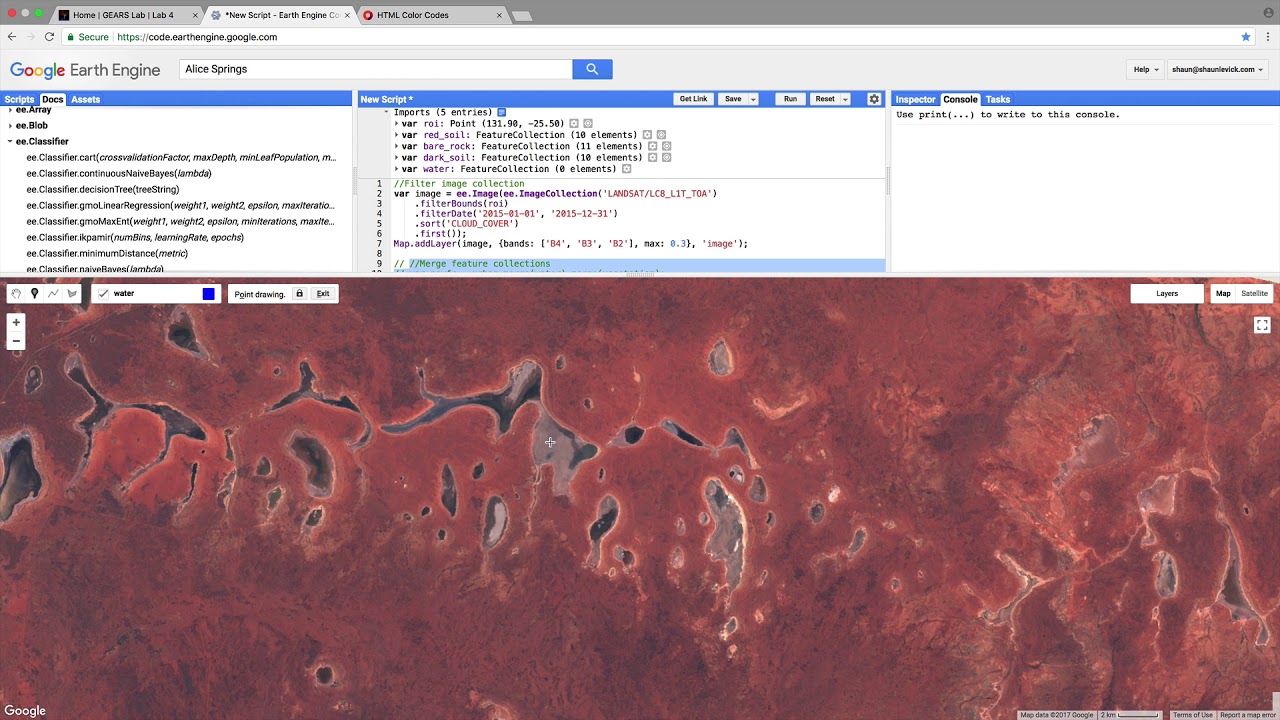Click the Save button
This screenshot has width=1280, height=720.
tap(733, 99)
